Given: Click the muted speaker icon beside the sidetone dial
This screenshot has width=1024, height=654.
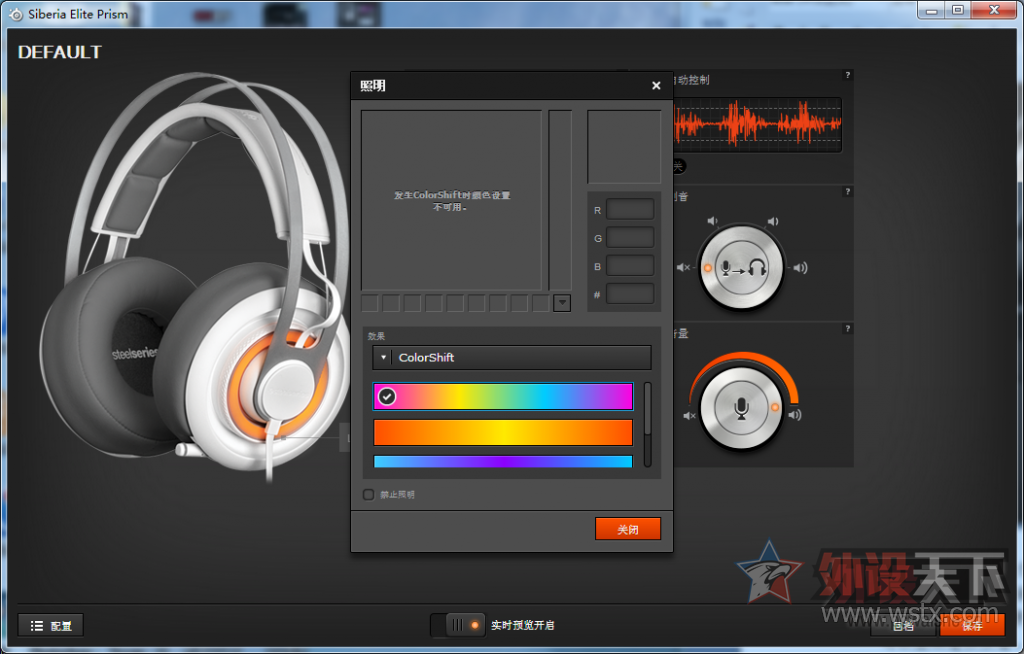Looking at the screenshot, I should point(683,267).
